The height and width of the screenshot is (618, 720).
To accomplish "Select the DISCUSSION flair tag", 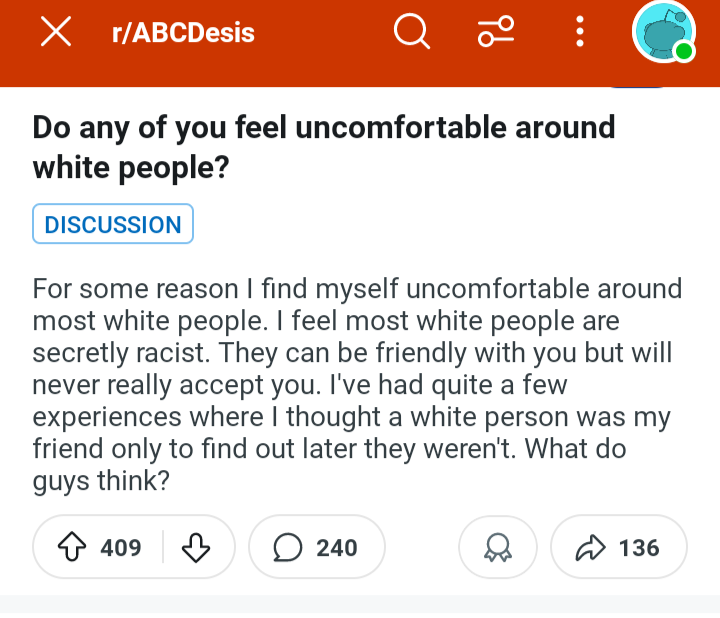I will [113, 225].
